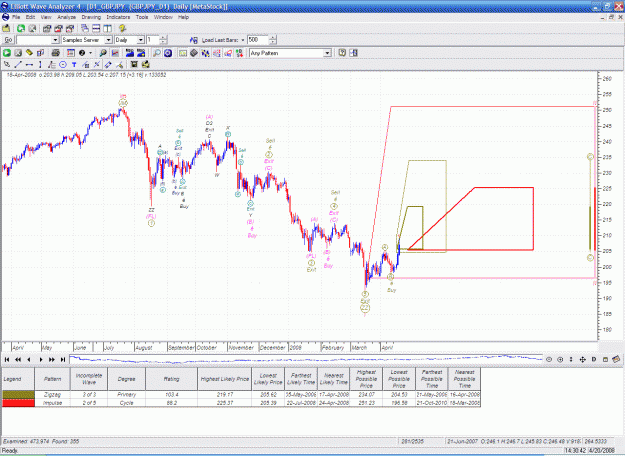Screen dimensions: 625x456
Task: Open the Load Last Bars dropdown arrow
Action: [x=243, y=40]
